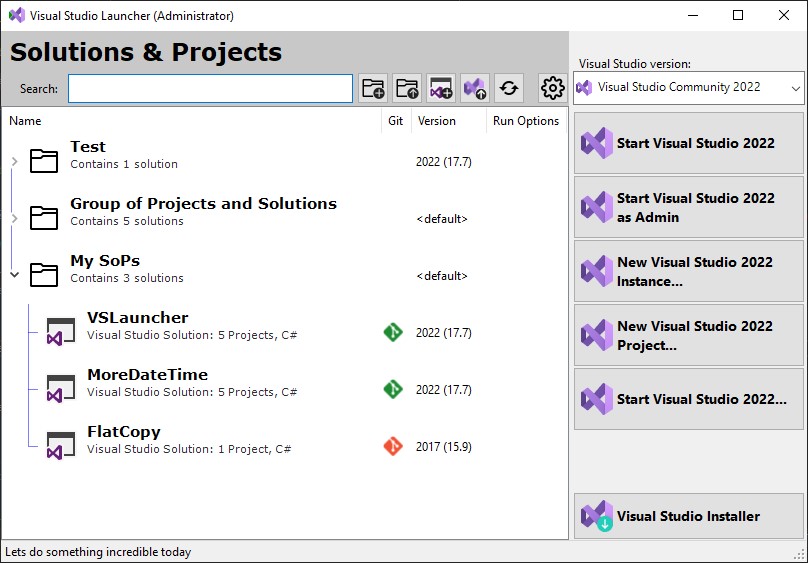Minimize the Visual Studio Launcher window
Viewport: 808px width, 563px height.
point(693,15)
